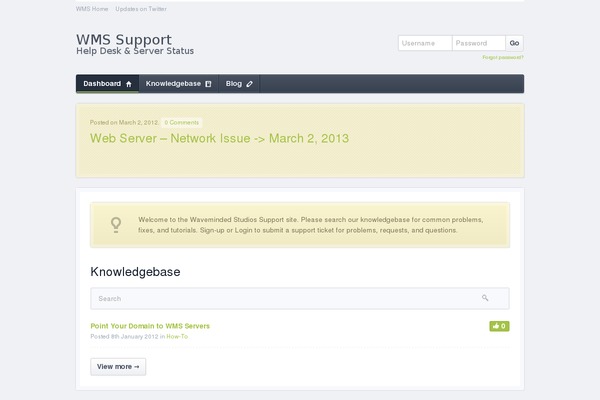Click the Knowledgebase Search field
The width and height of the screenshot is (600, 400).
[x=300, y=299]
